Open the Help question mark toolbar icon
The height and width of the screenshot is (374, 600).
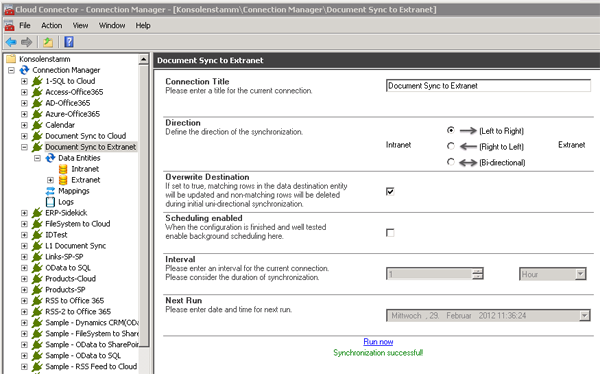point(69,42)
